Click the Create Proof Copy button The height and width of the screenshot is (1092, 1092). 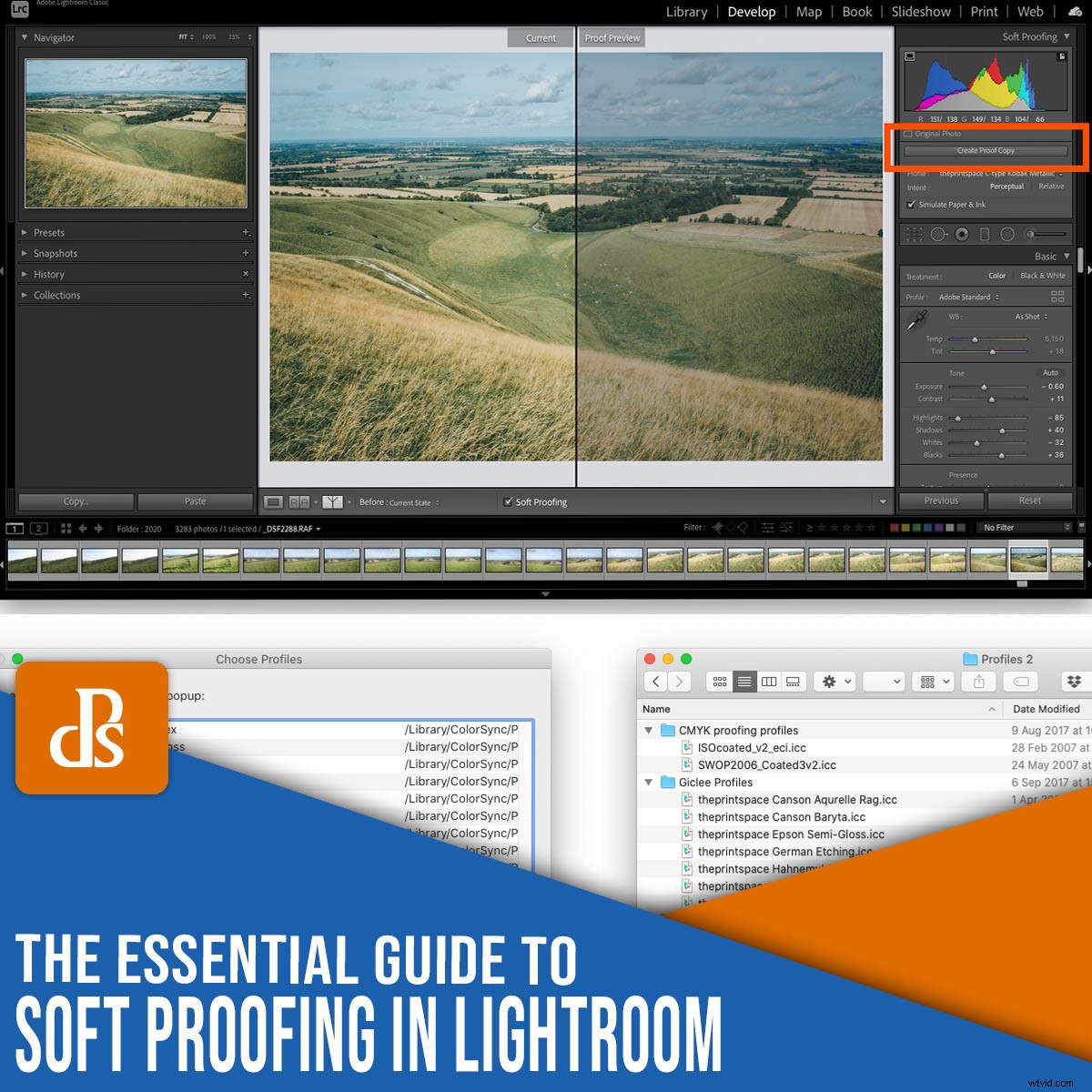point(985,150)
